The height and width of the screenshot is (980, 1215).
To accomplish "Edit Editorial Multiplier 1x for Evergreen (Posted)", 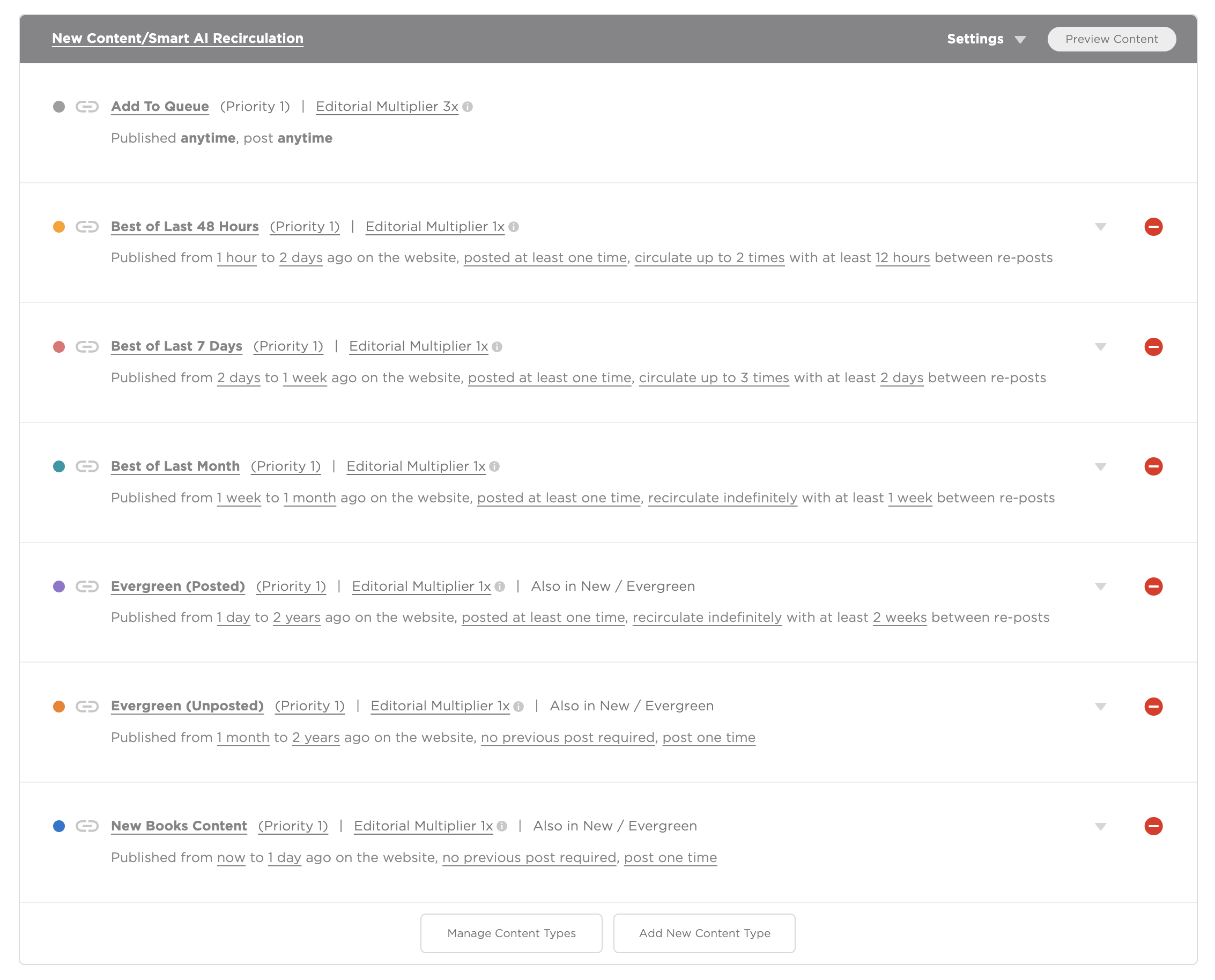I will click(421, 586).
